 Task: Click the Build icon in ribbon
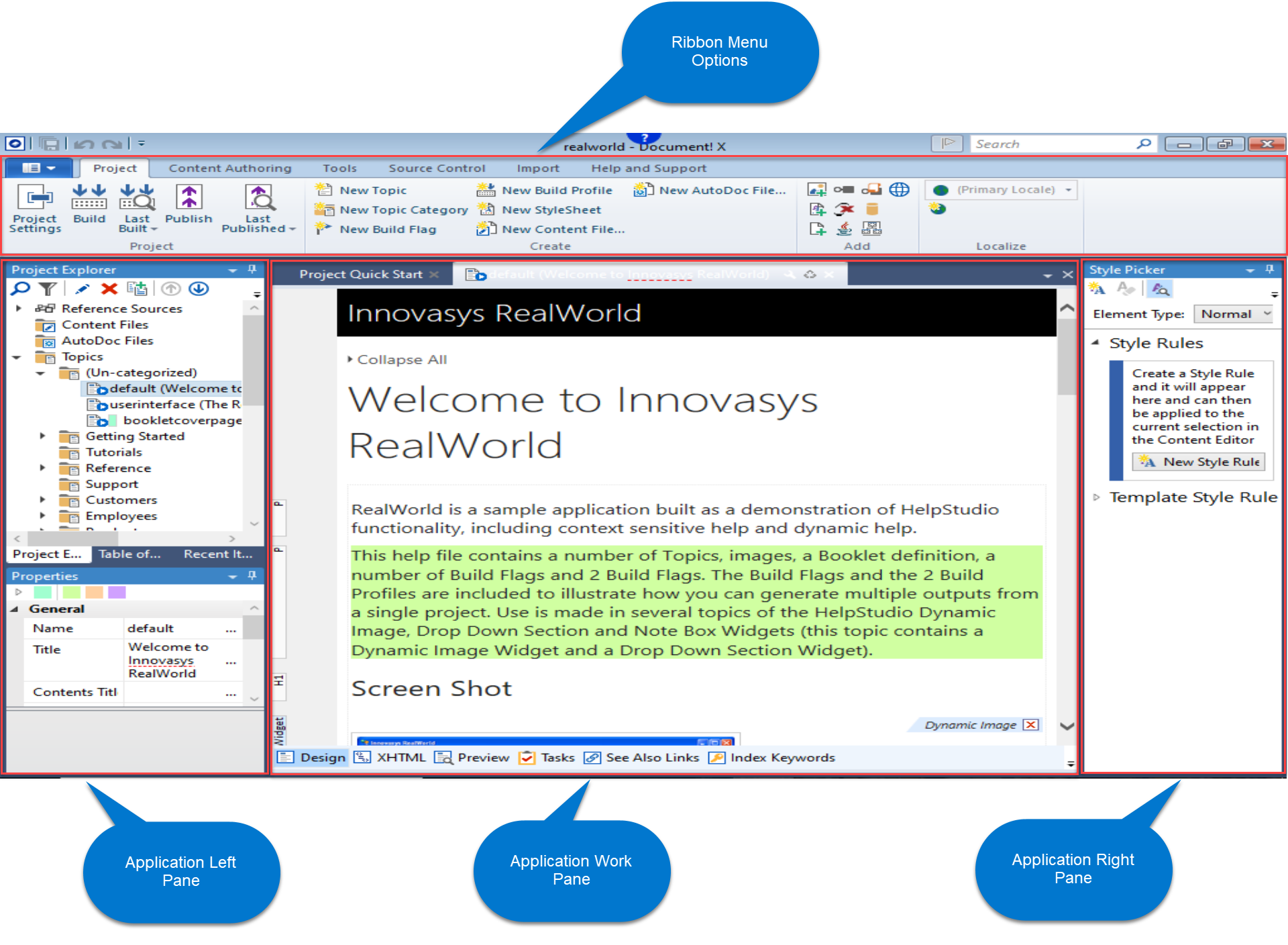(x=89, y=205)
